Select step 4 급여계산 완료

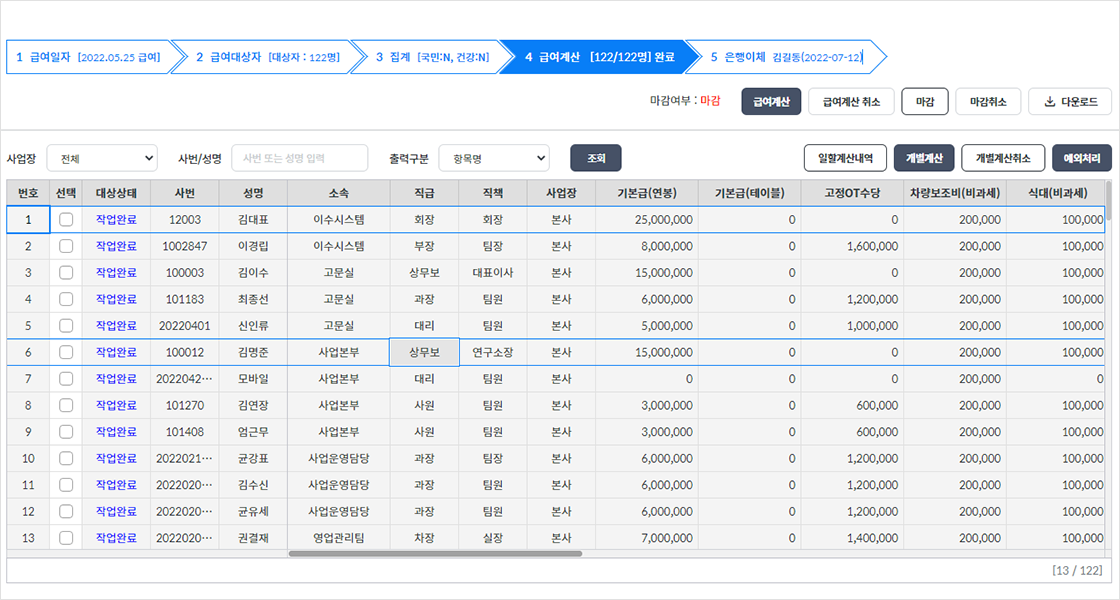(x=599, y=57)
